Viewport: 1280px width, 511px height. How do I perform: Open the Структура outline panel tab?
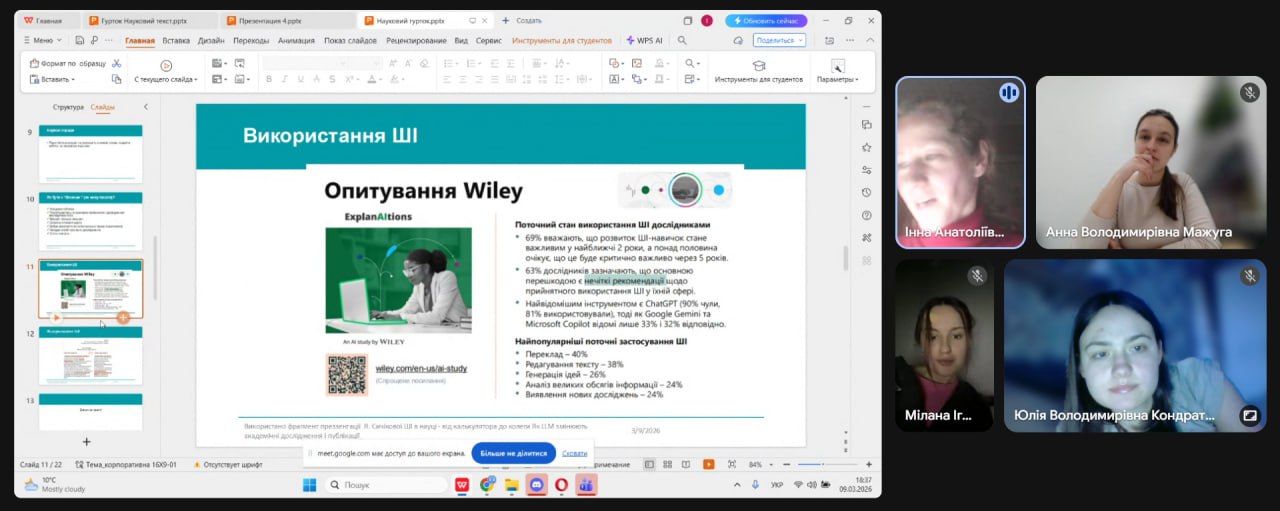pos(68,107)
